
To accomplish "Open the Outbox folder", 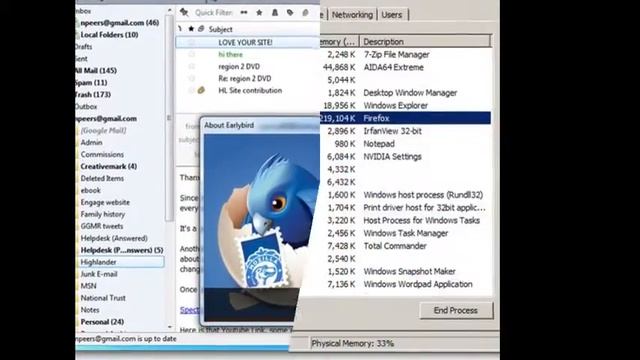I will [87, 106].
